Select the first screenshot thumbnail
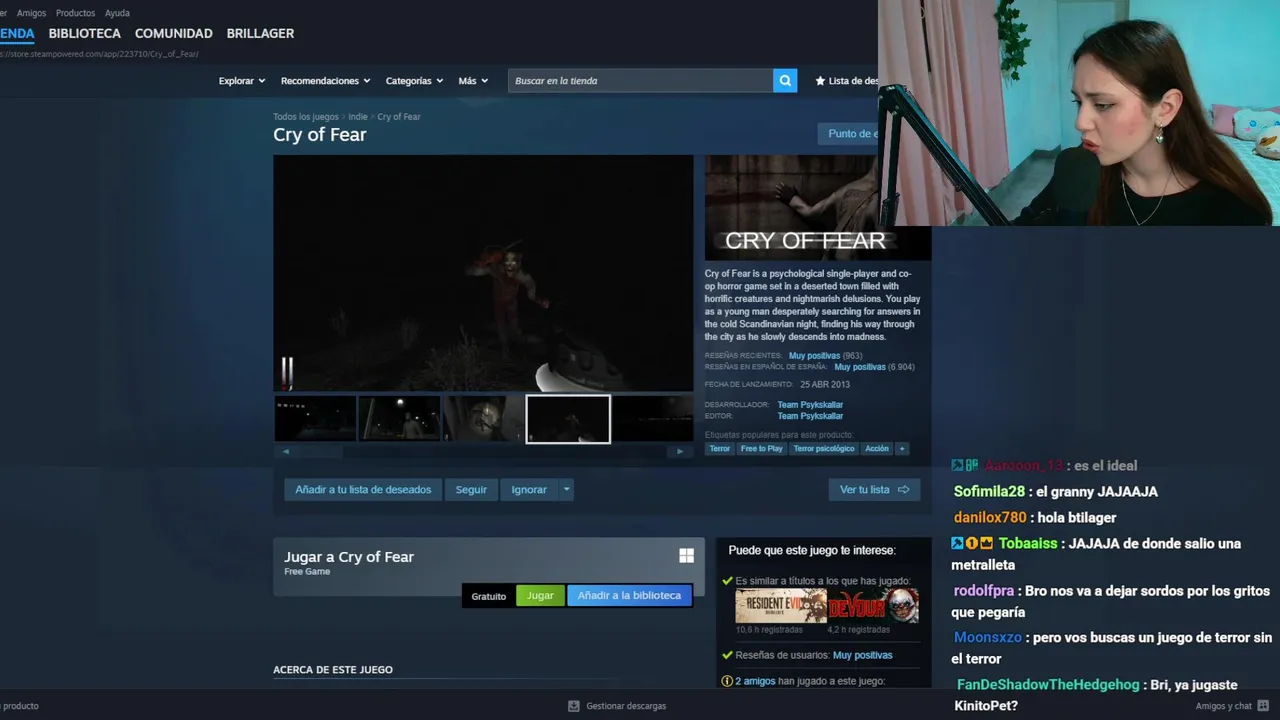This screenshot has height=720, width=1280. click(315, 419)
